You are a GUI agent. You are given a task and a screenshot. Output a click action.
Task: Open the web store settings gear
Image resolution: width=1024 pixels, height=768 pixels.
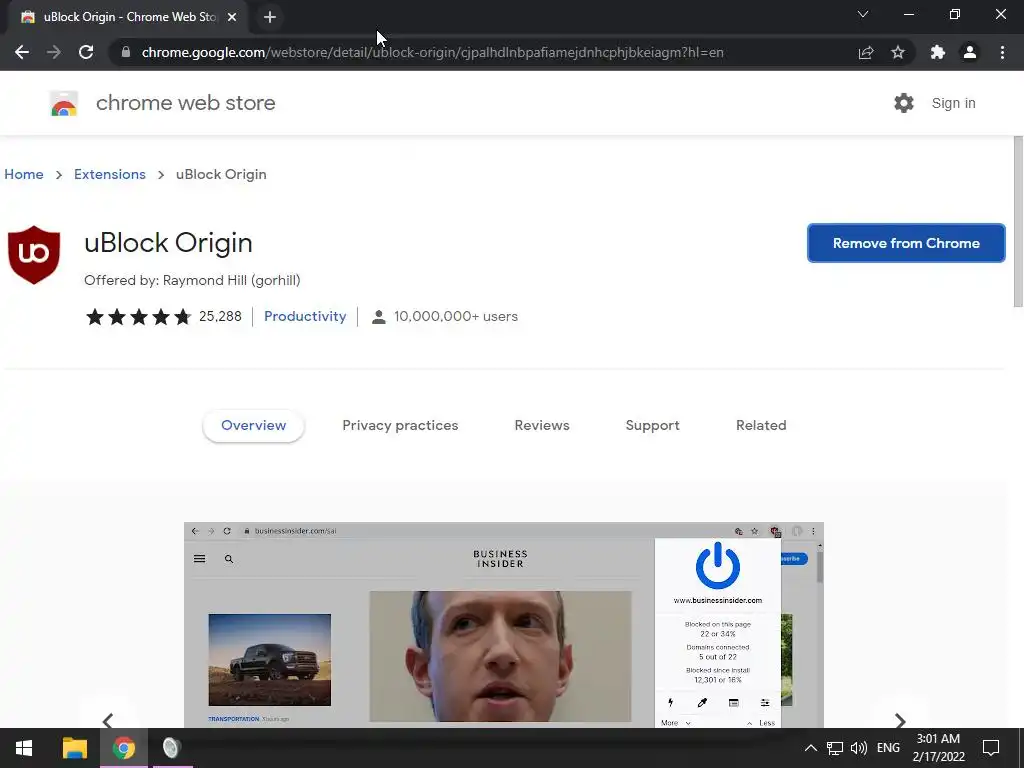[x=904, y=103]
